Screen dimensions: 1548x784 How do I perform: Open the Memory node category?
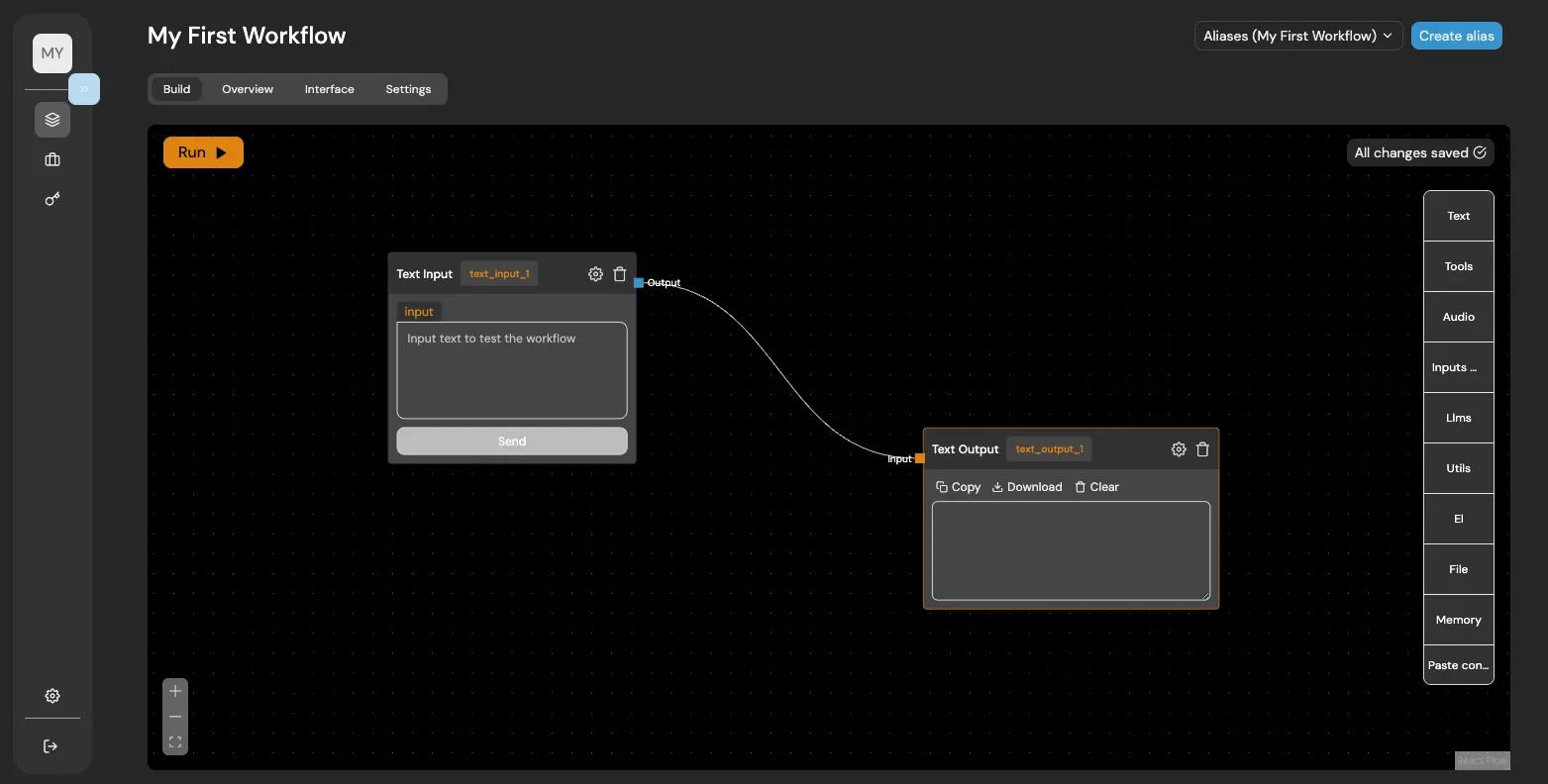pyautogui.click(x=1459, y=620)
